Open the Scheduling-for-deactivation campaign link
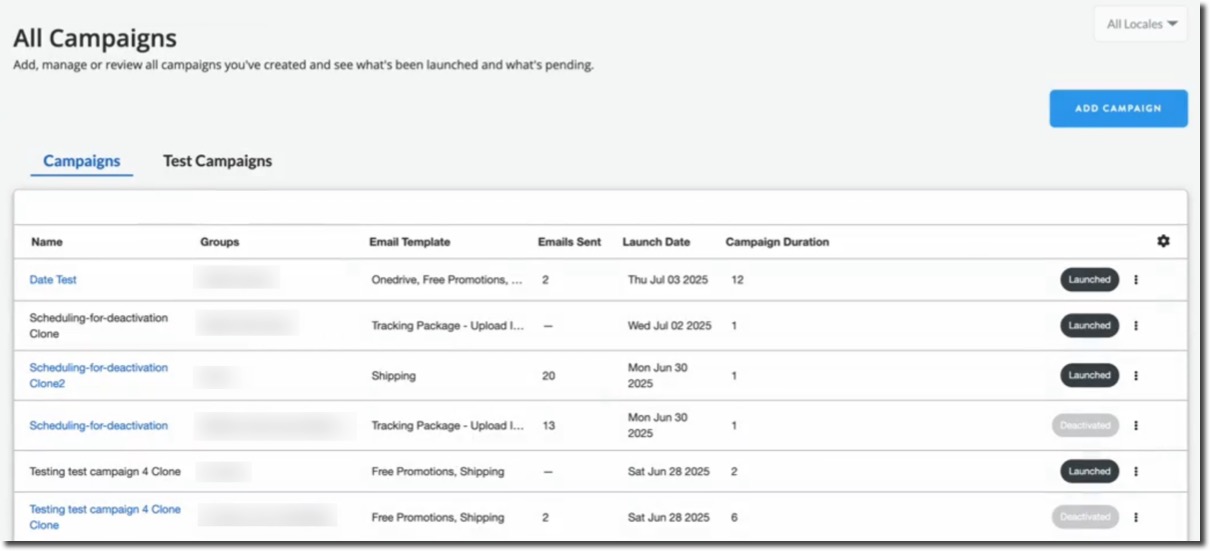 coord(98,426)
